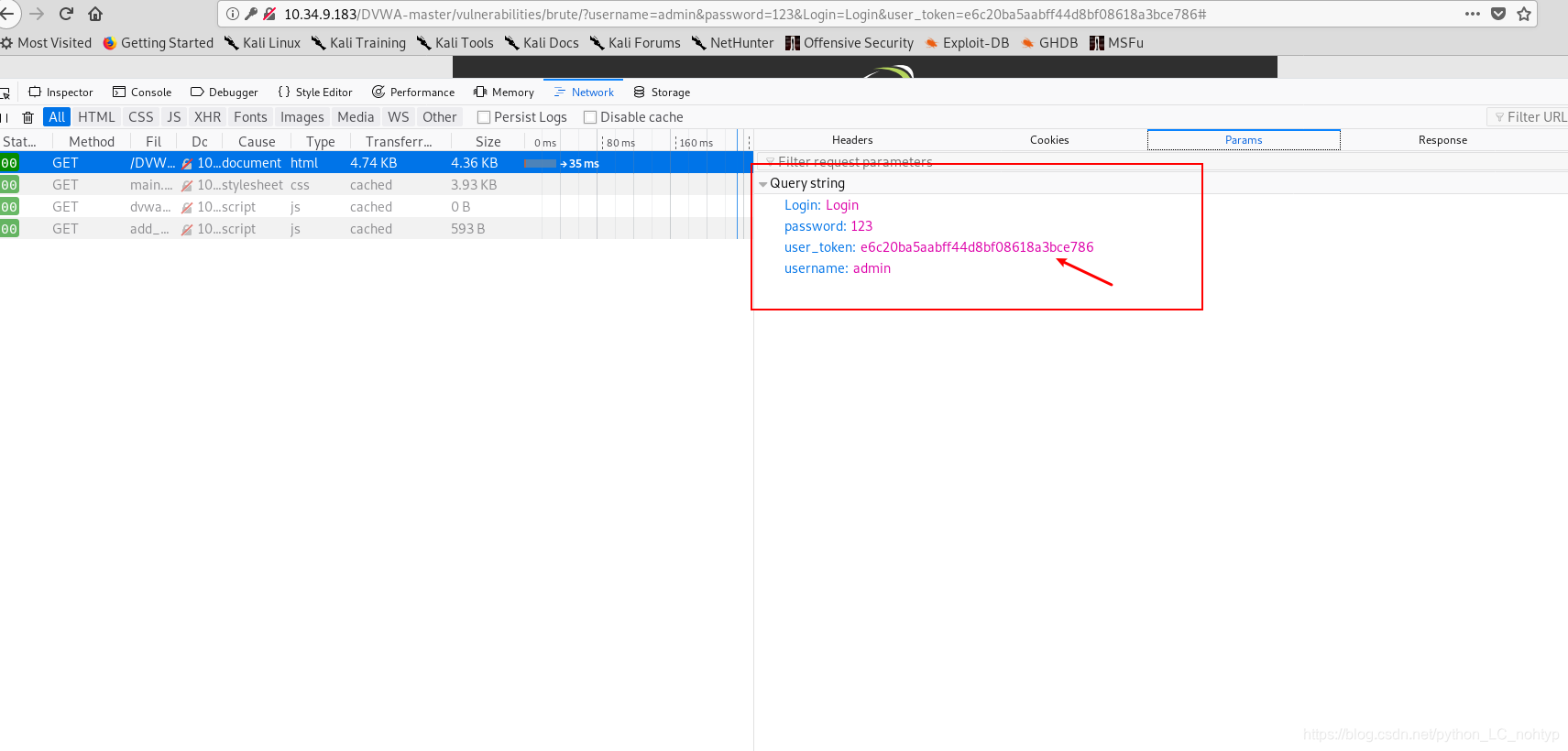This screenshot has width=1568, height=751.
Task: Open the Kali Linux bookmark
Action: 262,43
